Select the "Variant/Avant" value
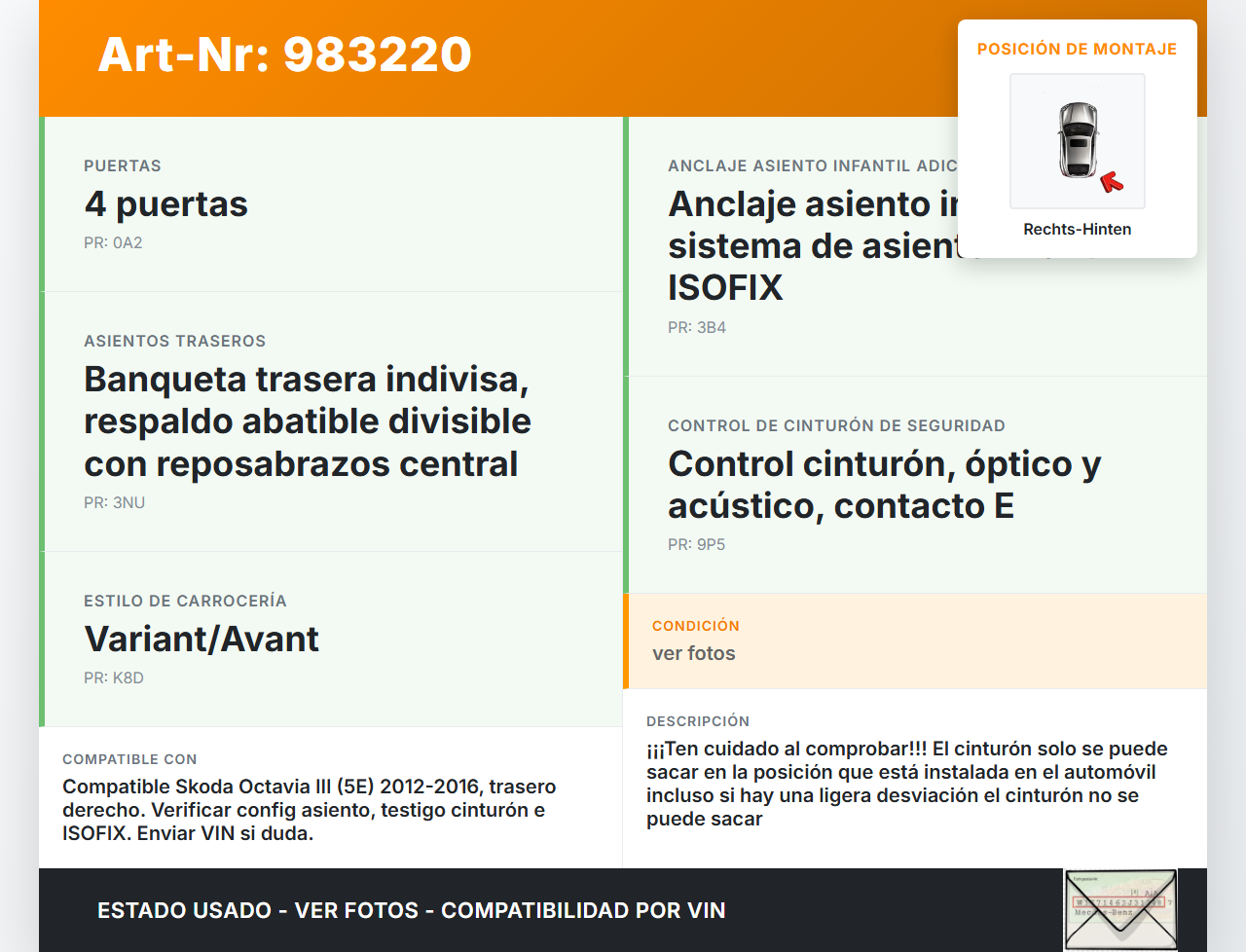The image size is (1246, 952). coord(202,640)
